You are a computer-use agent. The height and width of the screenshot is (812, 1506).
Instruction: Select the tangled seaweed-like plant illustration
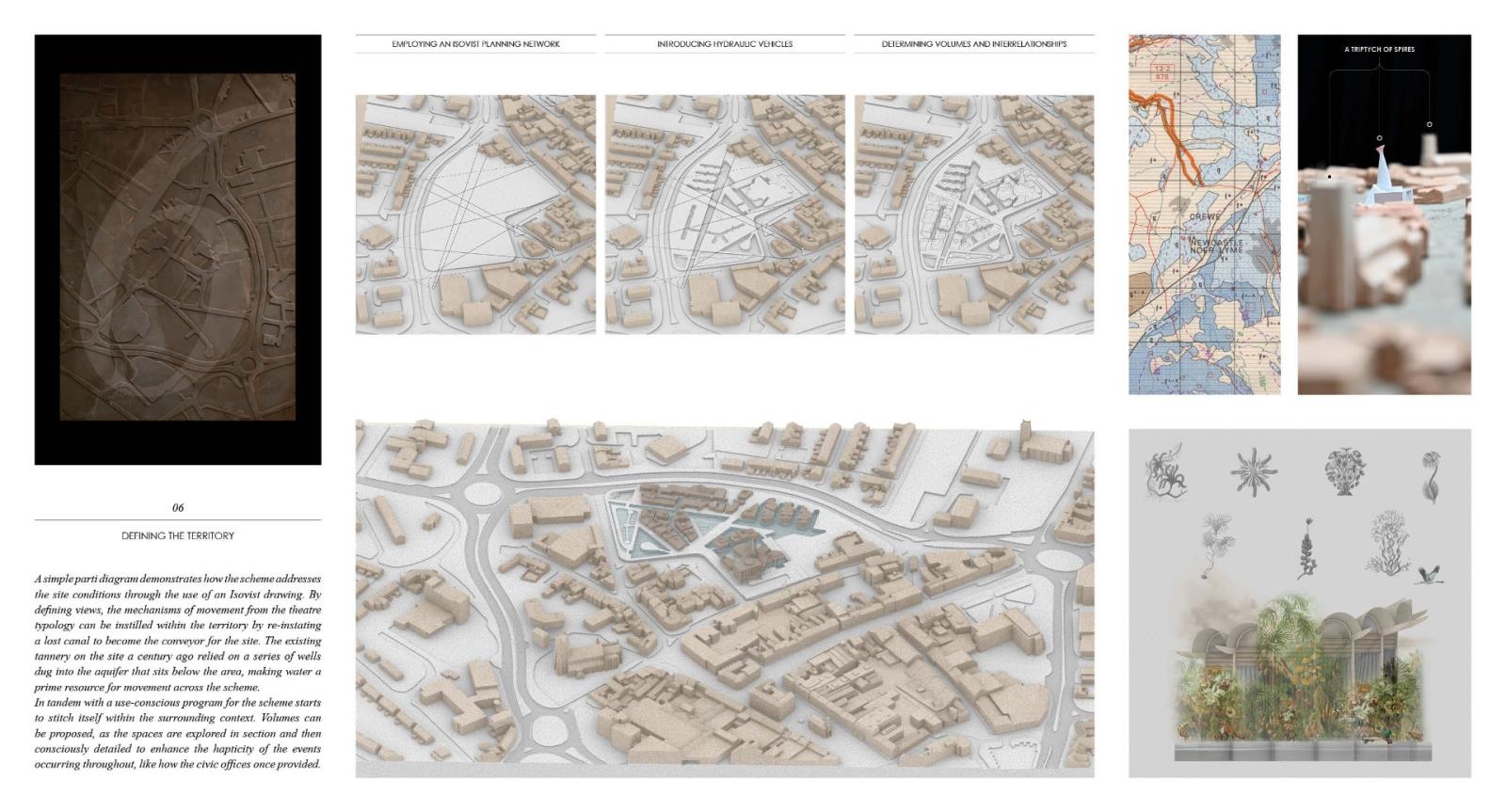tap(1166, 471)
